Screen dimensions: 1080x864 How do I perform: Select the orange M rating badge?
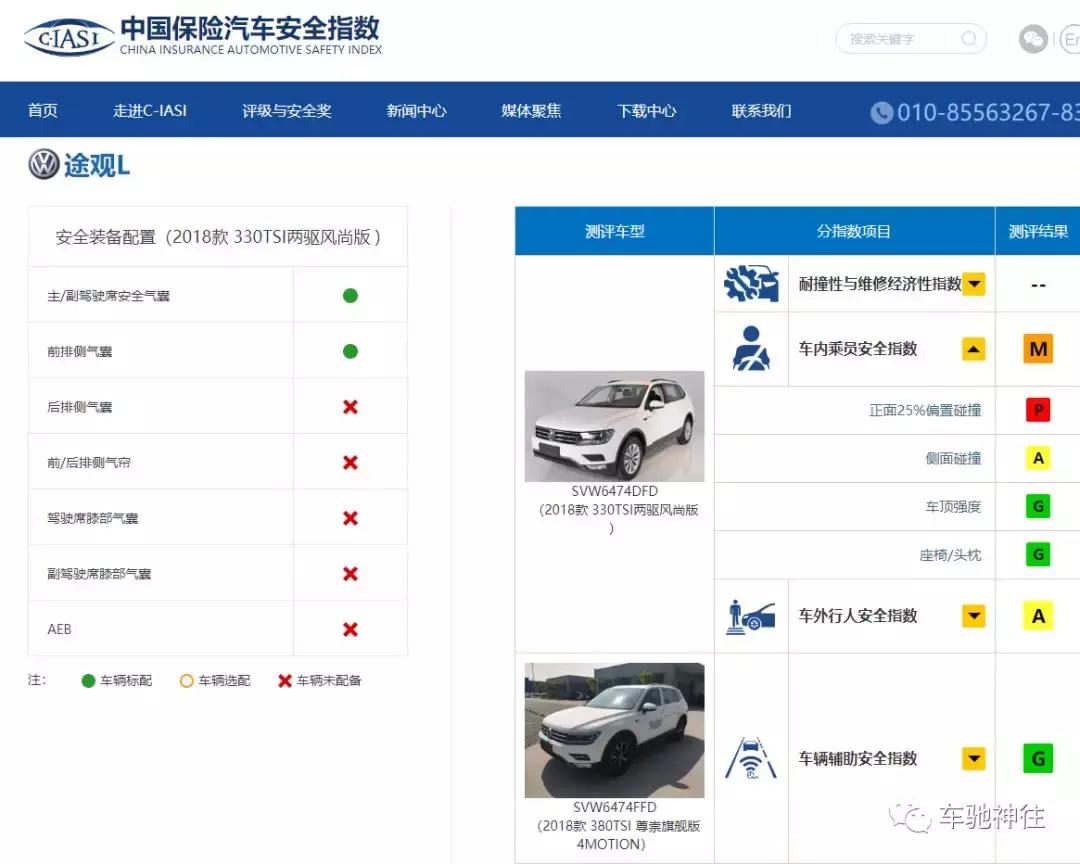(1037, 348)
